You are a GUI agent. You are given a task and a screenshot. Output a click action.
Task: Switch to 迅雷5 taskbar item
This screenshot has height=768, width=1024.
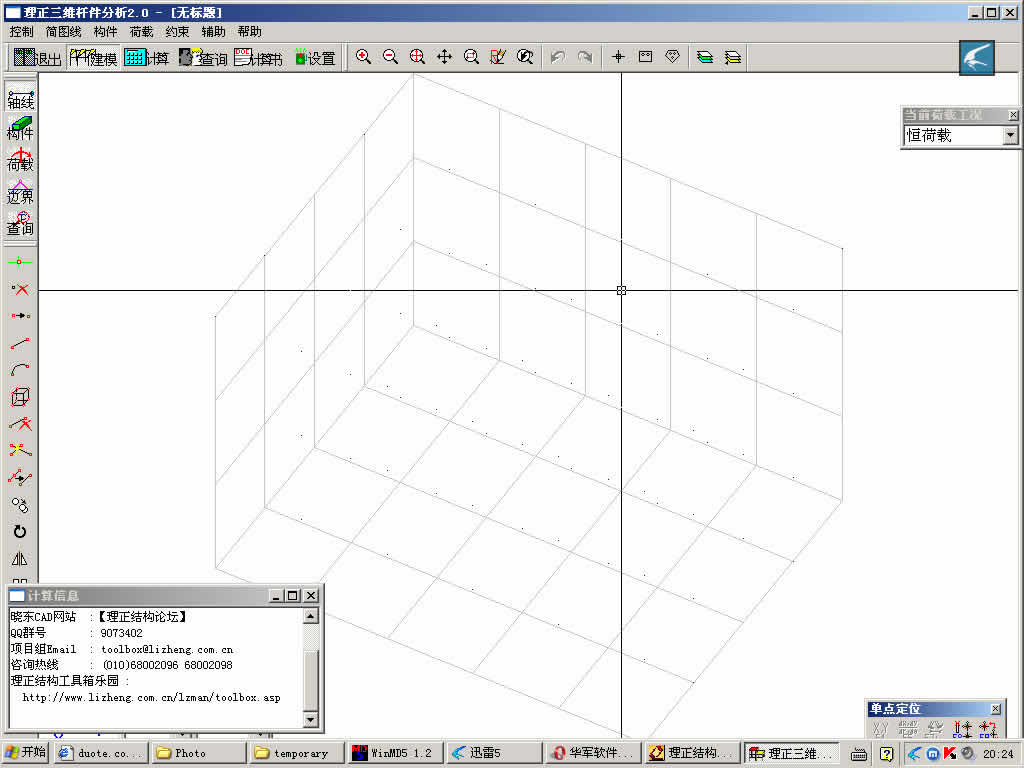pyautogui.click(x=495, y=753)
